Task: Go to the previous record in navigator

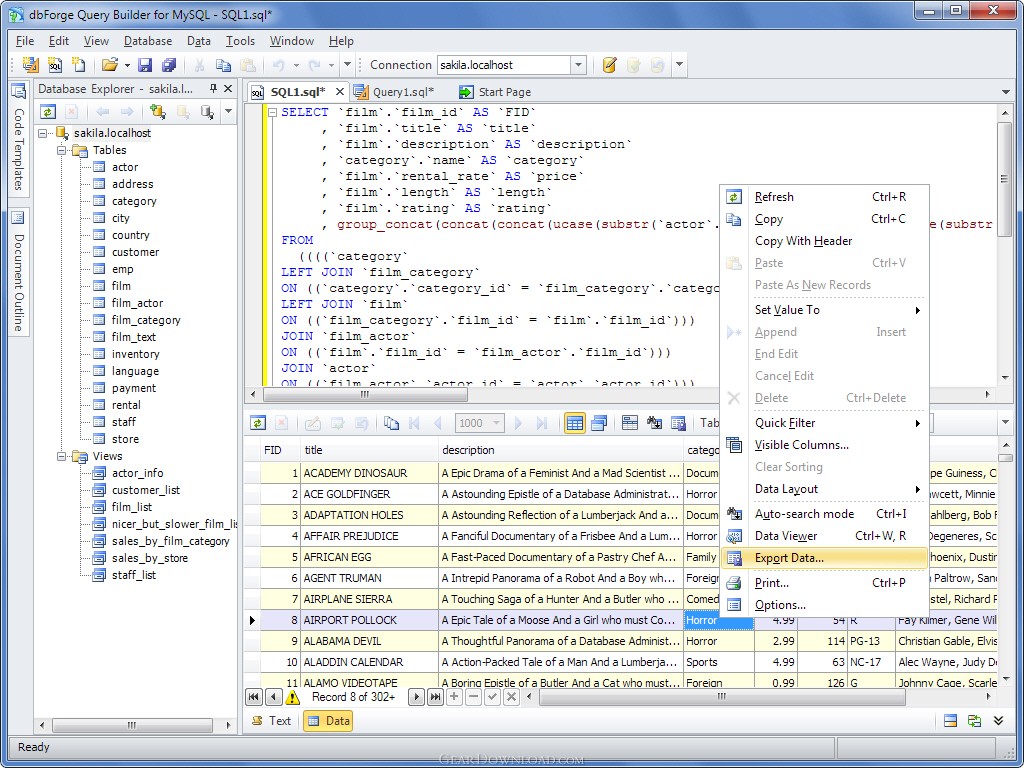Action: tap(274, 697)
